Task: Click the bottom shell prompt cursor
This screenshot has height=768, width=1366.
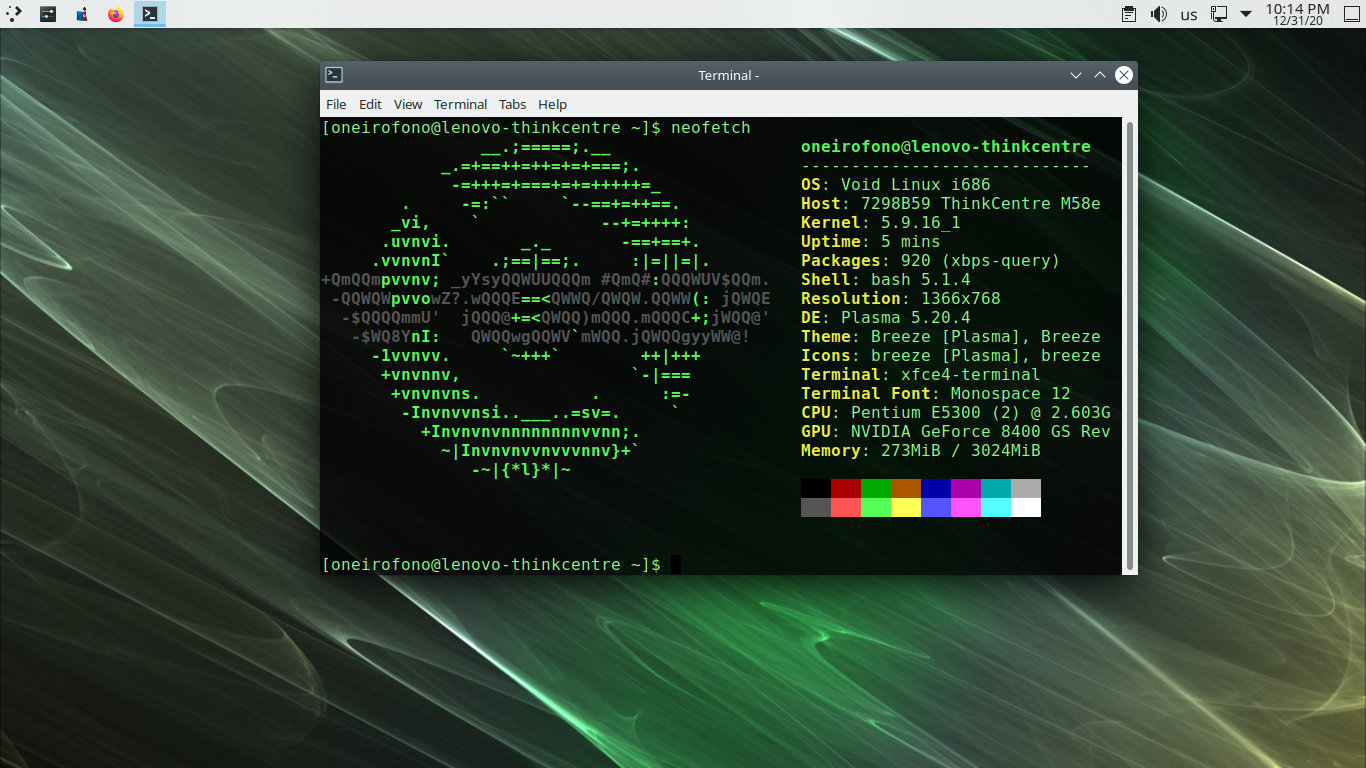Action: [676, 564]
